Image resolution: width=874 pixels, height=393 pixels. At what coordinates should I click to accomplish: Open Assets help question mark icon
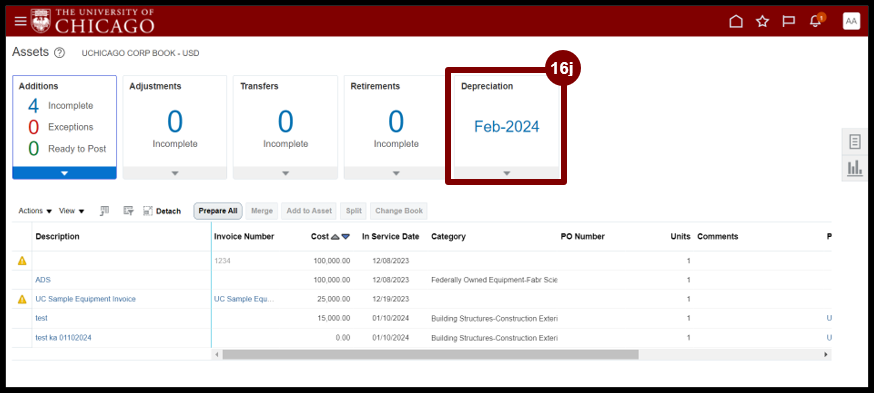tap(60, 53)
